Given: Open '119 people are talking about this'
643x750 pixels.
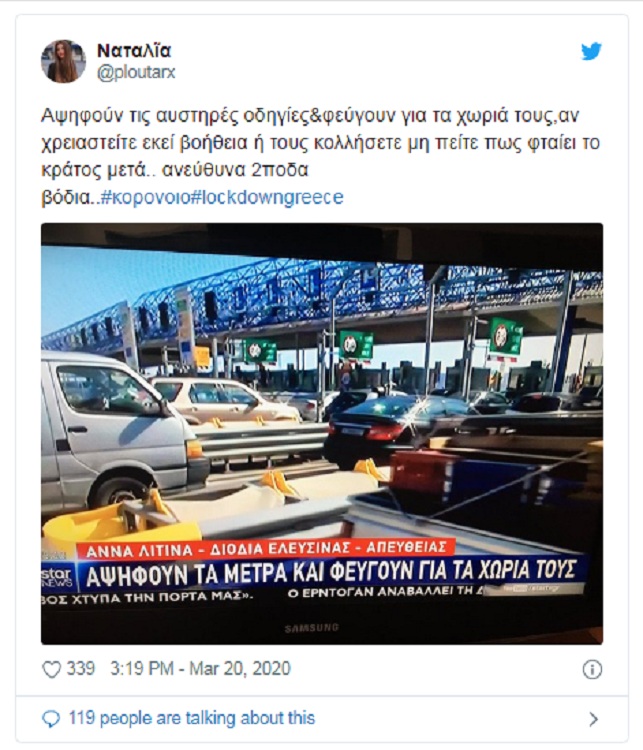Looking at the screenshot, I should point(191,718).
